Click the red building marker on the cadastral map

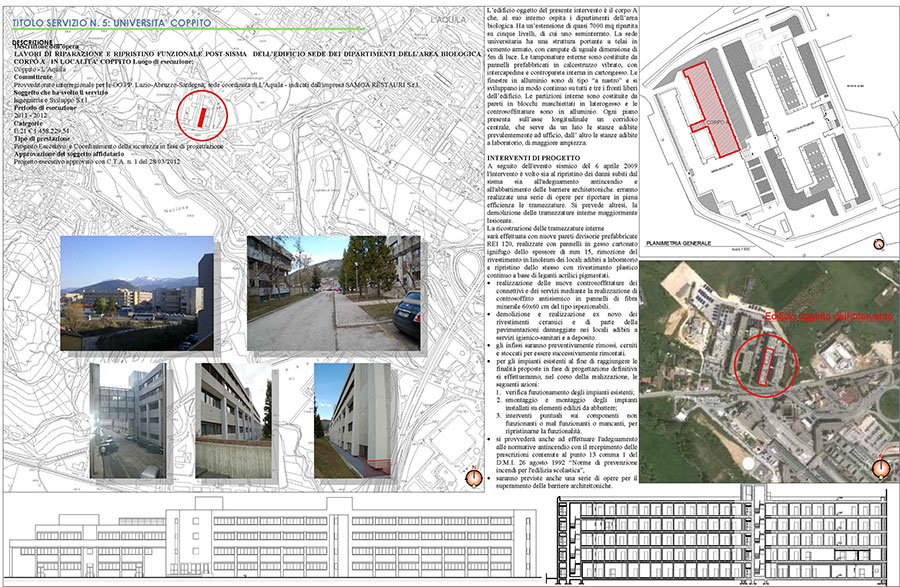201,116
